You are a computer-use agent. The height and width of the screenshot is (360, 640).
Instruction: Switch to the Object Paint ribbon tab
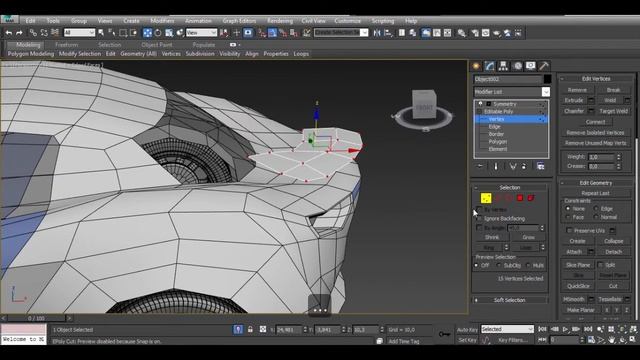(x=157, y=45)
